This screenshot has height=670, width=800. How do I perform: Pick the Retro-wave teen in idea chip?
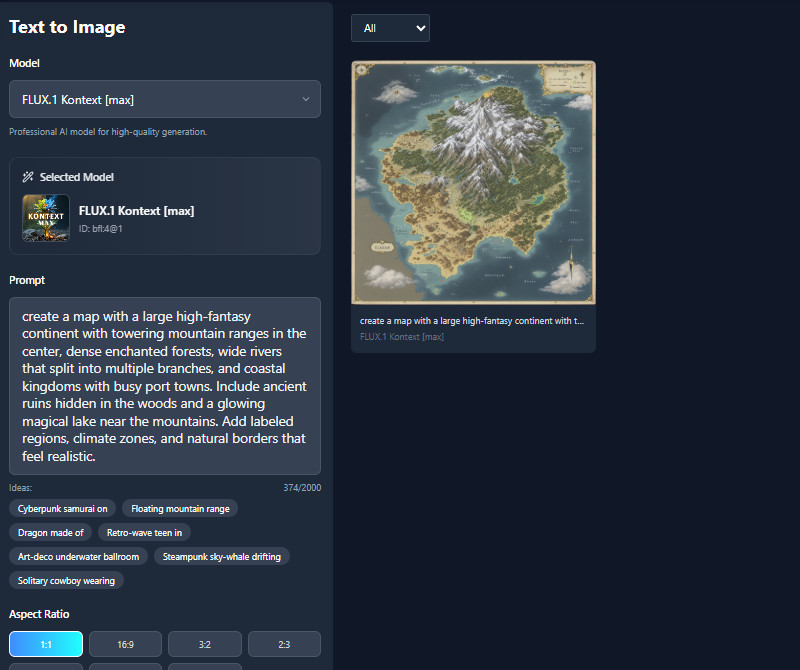pos(144,533)
